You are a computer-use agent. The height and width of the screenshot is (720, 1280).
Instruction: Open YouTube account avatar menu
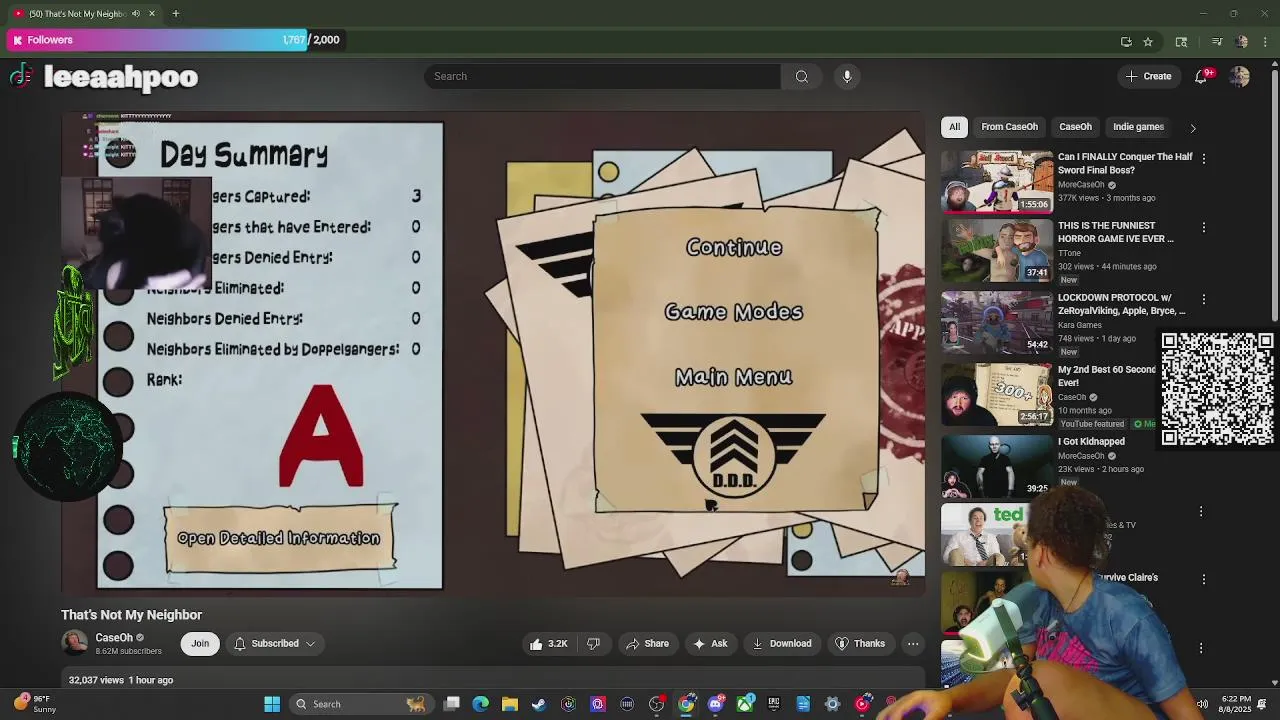(1240, 77)
